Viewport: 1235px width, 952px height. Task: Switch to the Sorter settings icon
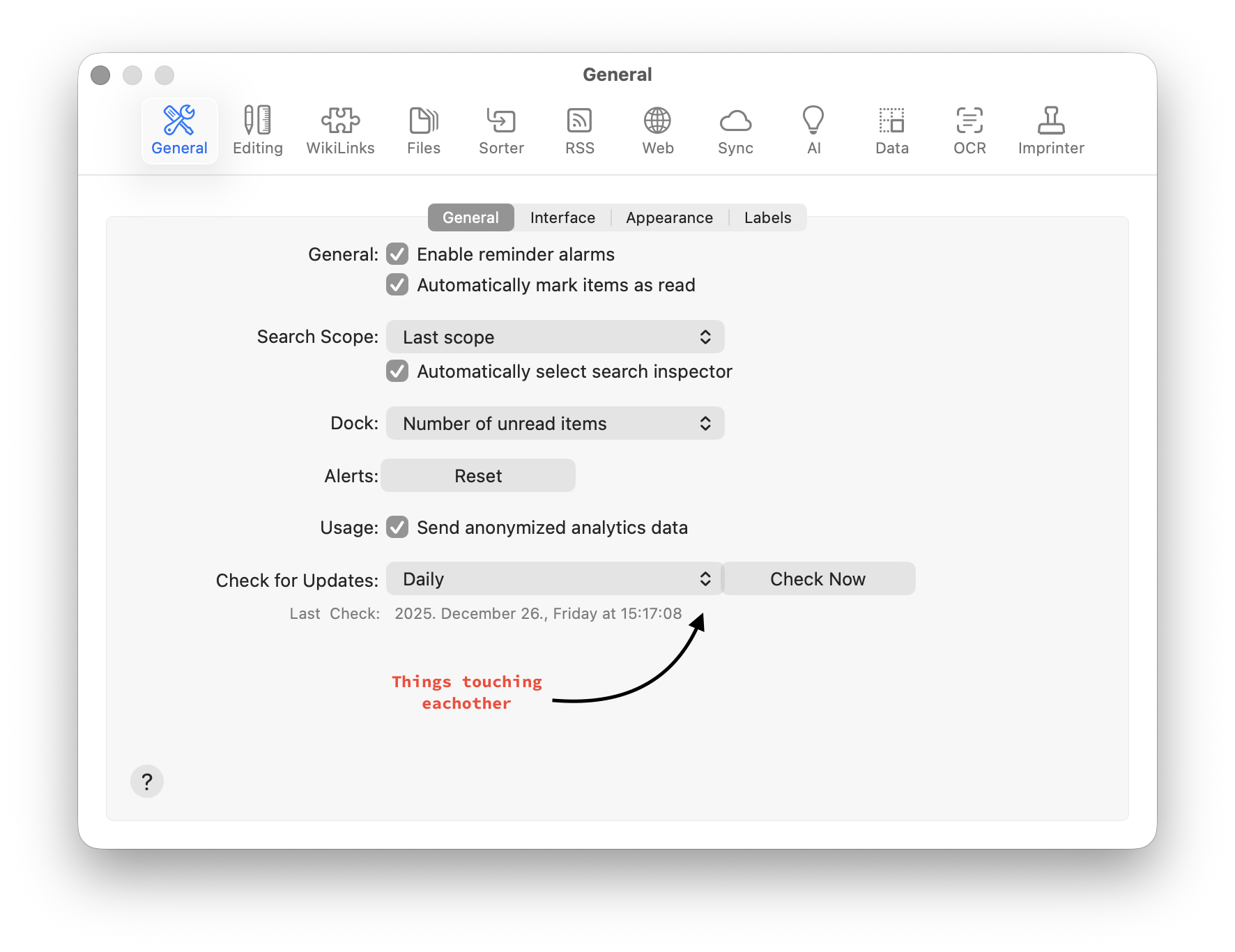click(x=501, y=130)
